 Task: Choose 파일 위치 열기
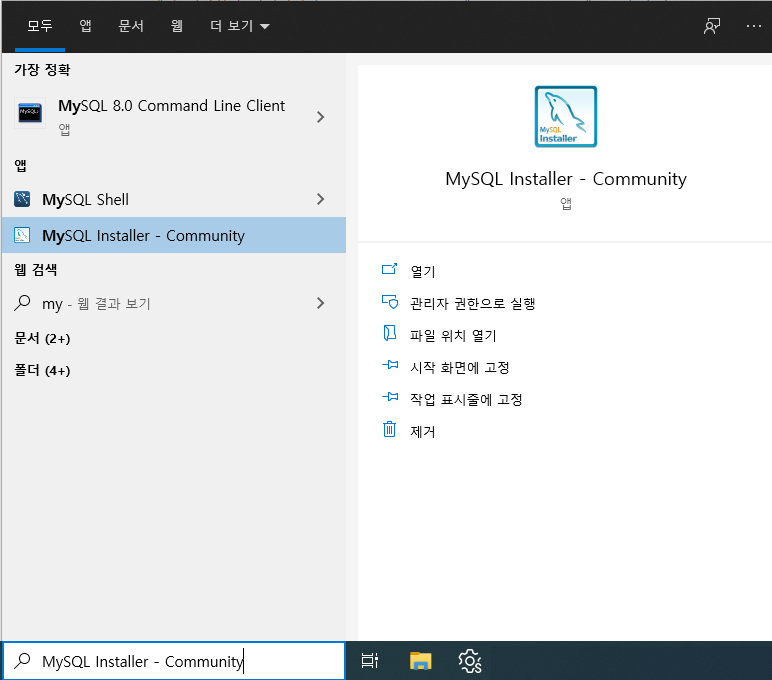(x=453, y=335)
